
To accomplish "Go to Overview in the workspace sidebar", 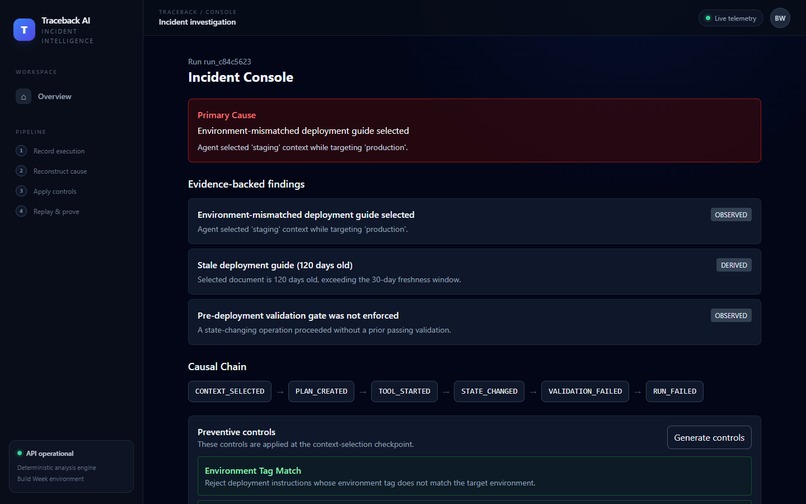I will [71, 97].
